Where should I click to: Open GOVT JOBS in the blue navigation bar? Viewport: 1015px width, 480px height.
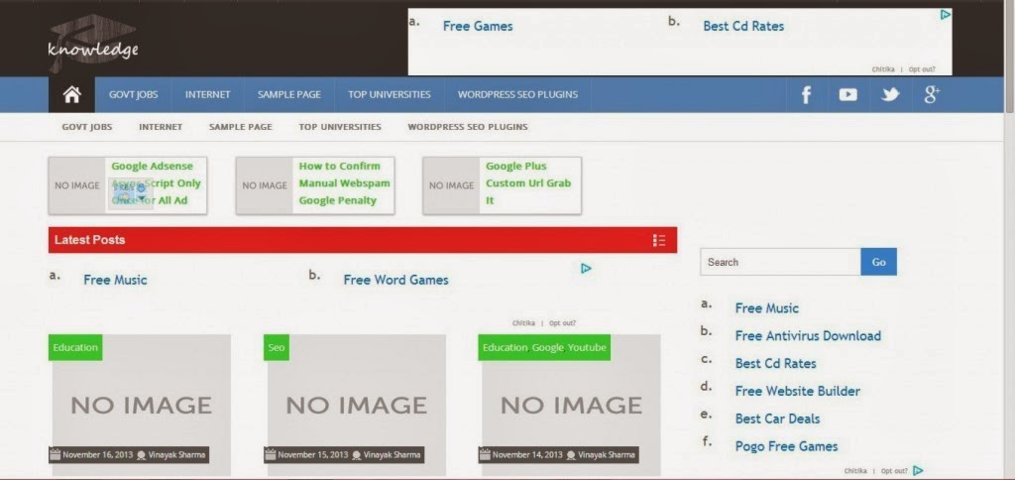pyautogui.click(x=133, y=94)
